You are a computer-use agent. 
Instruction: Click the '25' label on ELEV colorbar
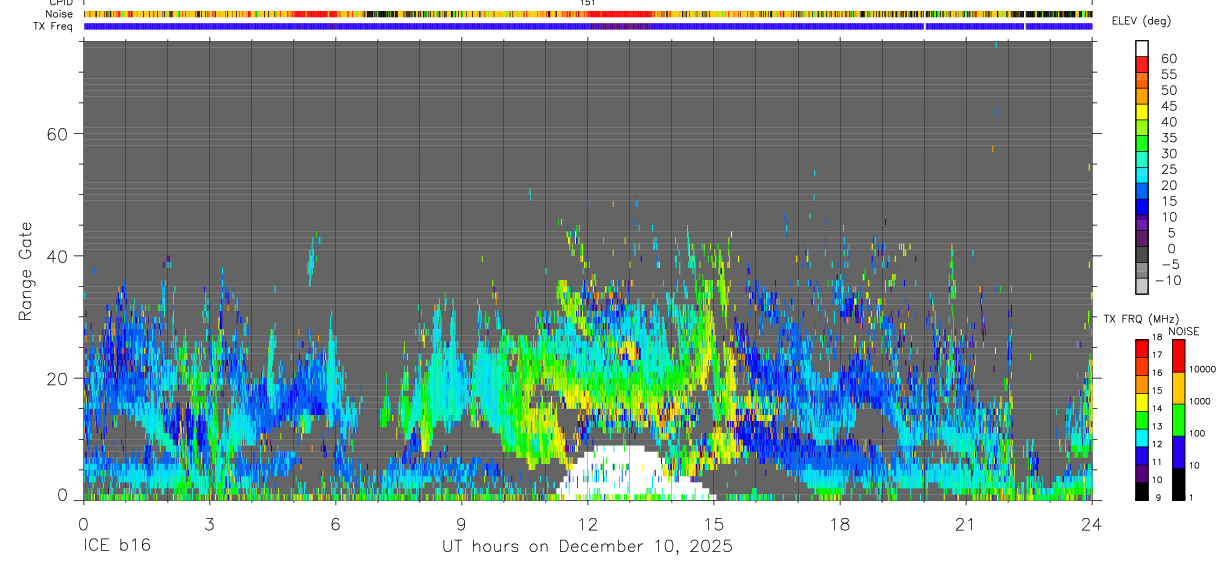point(1168,170)
